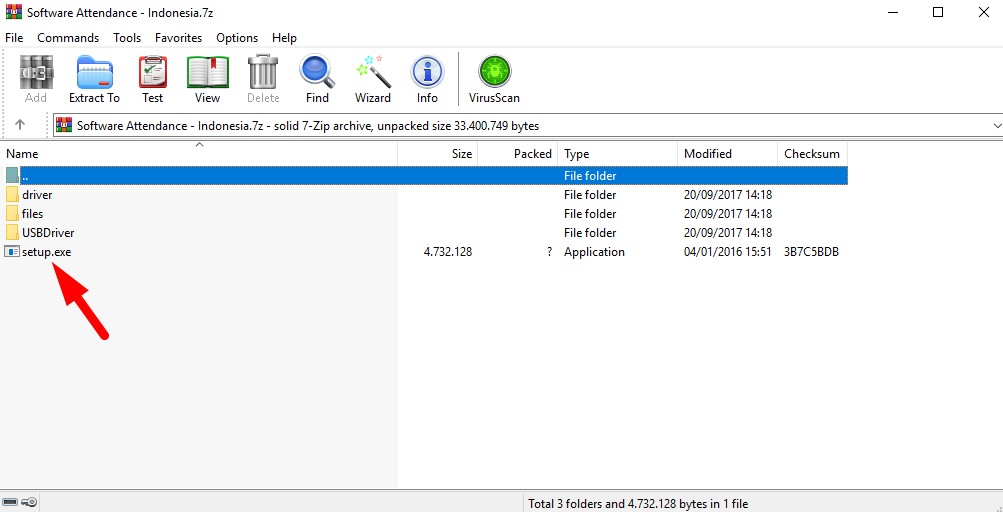The image size is (1003, 512).
Task: Select the 'files' folder name
Action: [33, 214]
